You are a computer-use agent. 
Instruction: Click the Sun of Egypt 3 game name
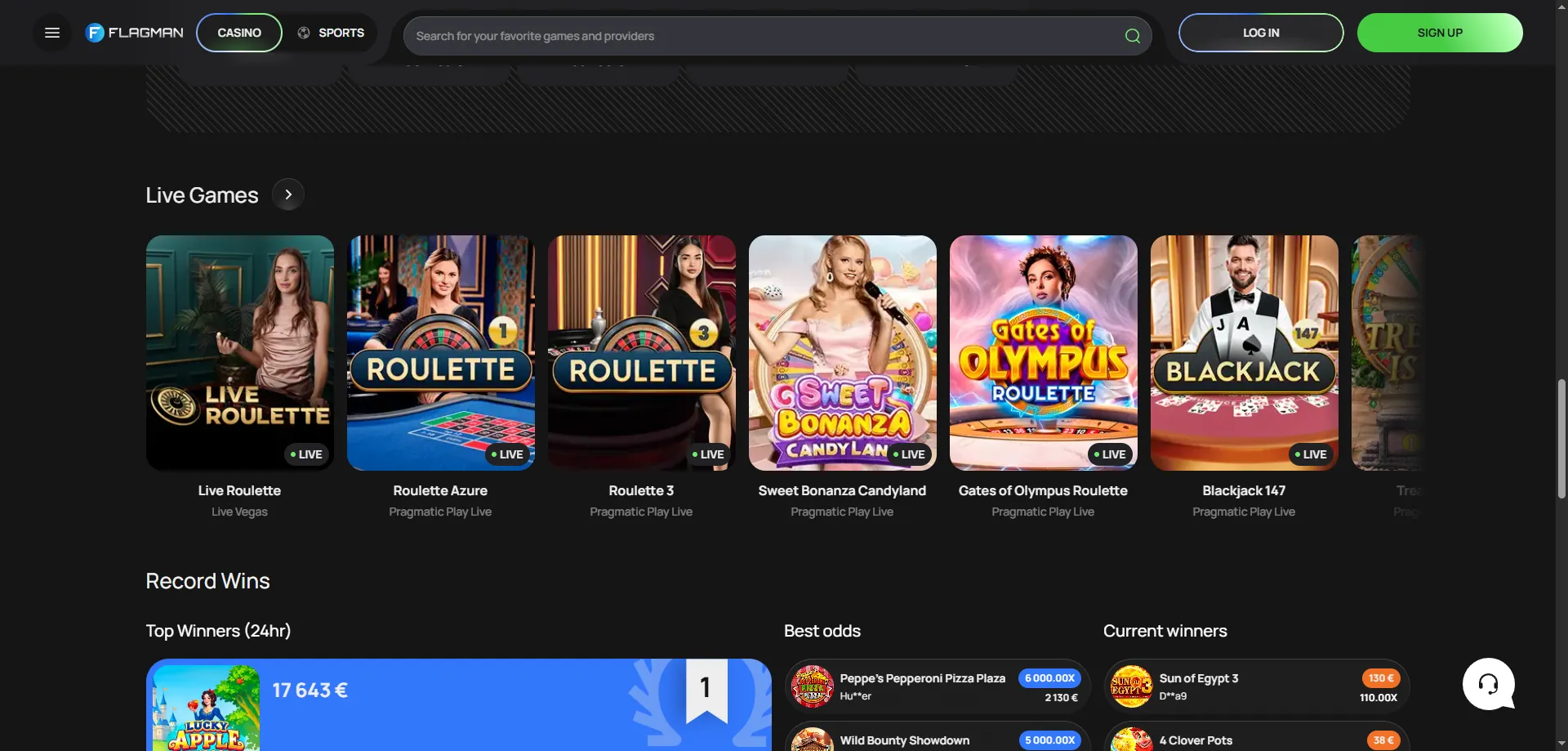(x=1199, y=678)
